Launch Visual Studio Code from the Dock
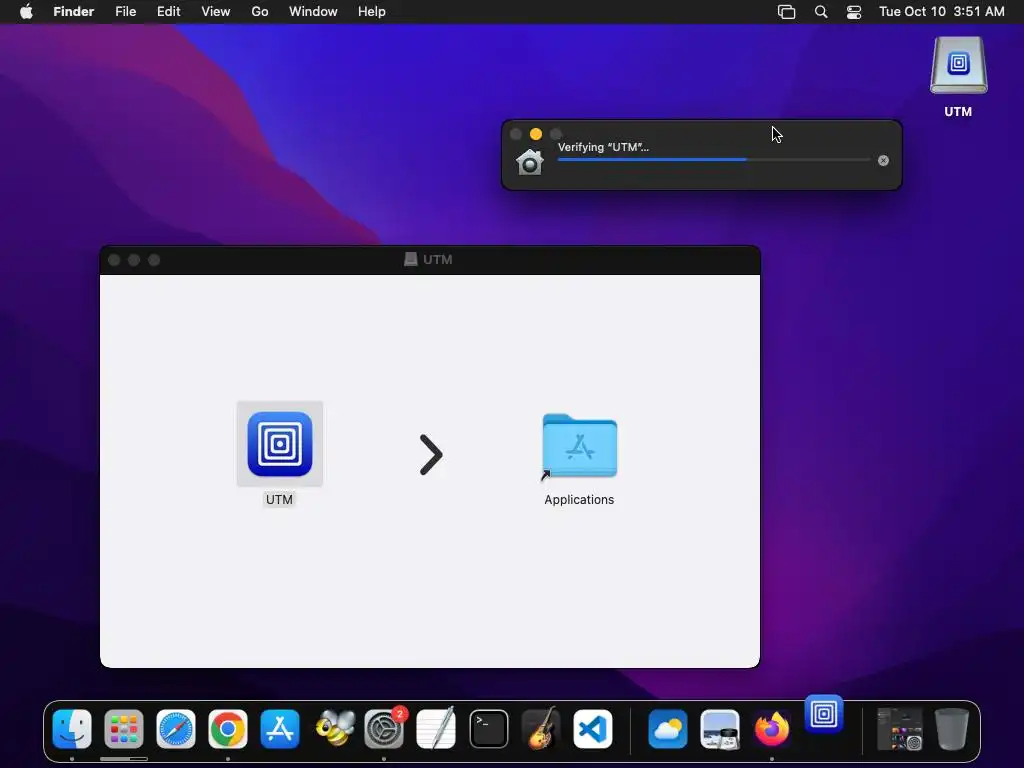 (x=593, y=729)
